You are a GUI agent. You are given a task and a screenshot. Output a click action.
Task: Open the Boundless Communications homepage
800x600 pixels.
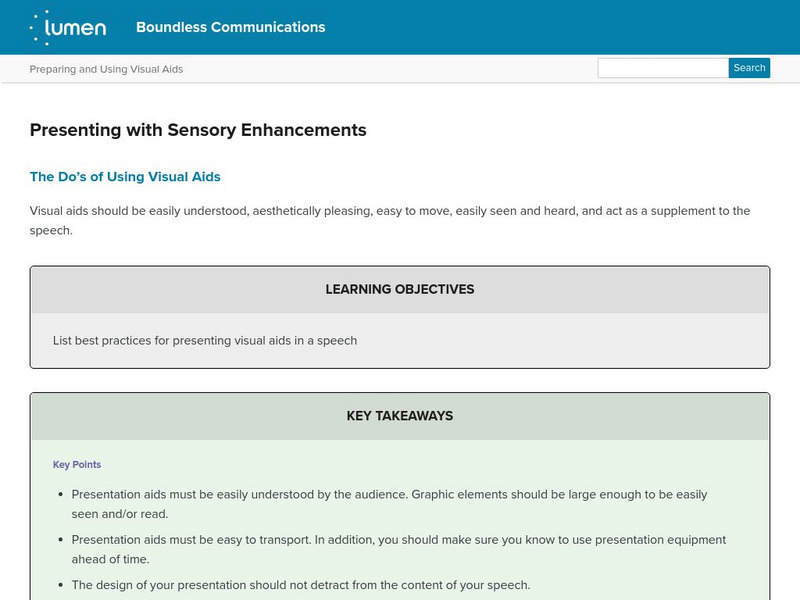[x=231, y=28]
